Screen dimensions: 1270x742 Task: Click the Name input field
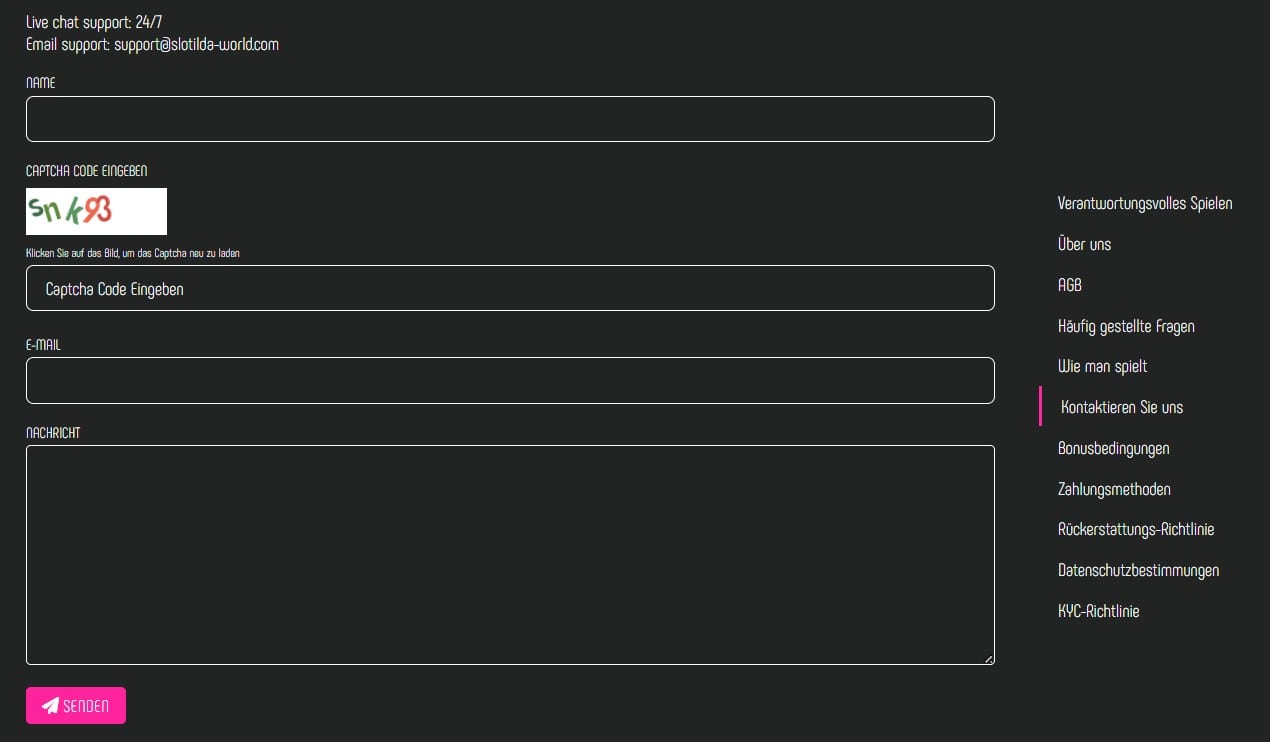pos(510,119)
